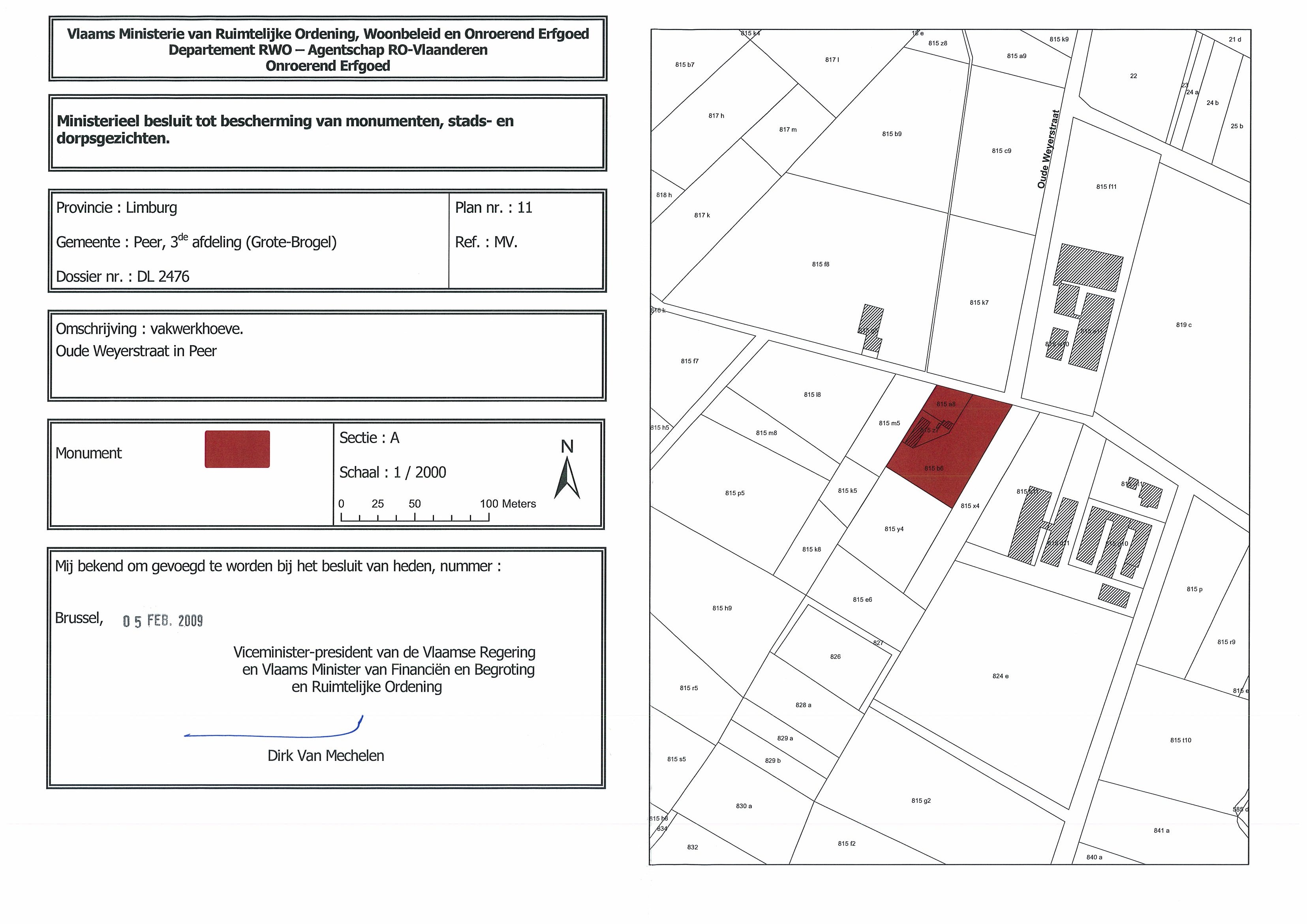Click the Plan nr. 11 field
This screenshot has height=924, width=1307.
(493, 208)
